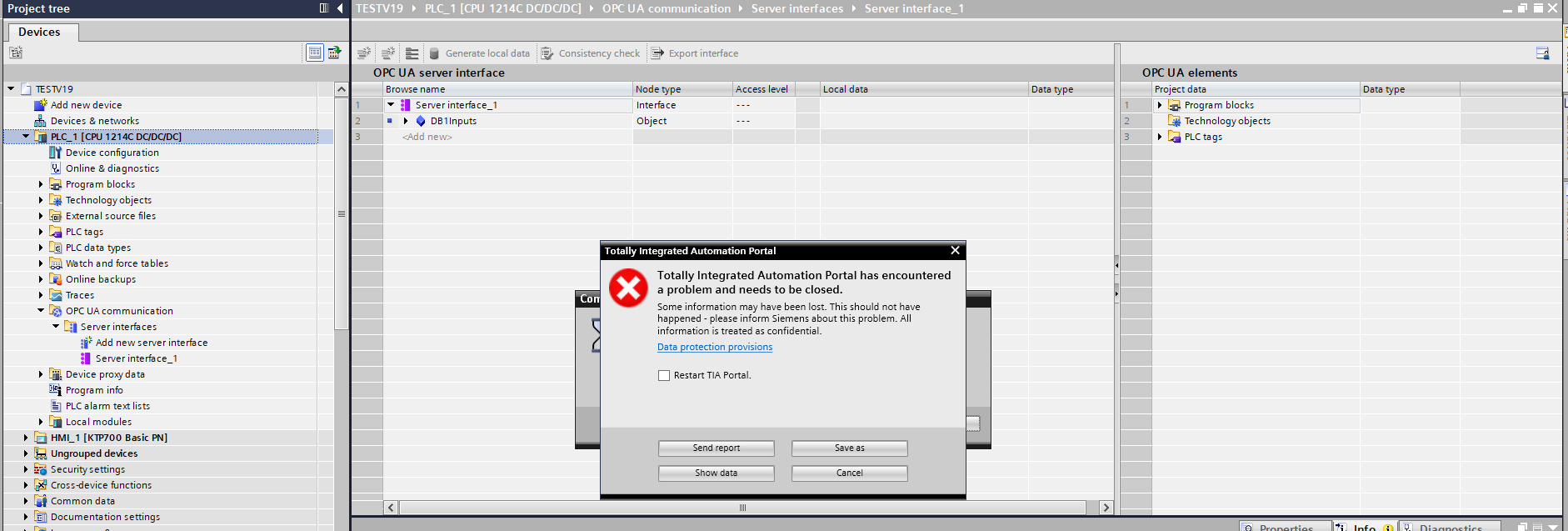Image resolution: width=1568 pixels, height=531 pixels.
Task: Click the project tree overview icon below Devices tab
Action: pyautogui.click(x=16, y=53)
